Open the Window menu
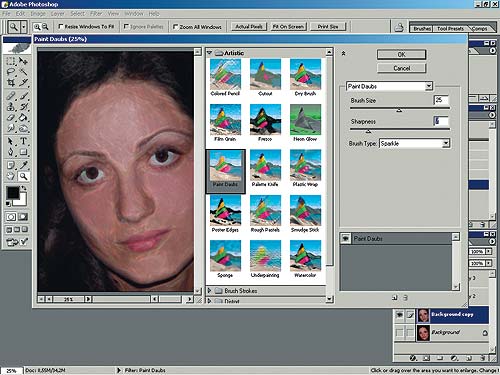This screenshot has width=500, height=375. [134, 14]
